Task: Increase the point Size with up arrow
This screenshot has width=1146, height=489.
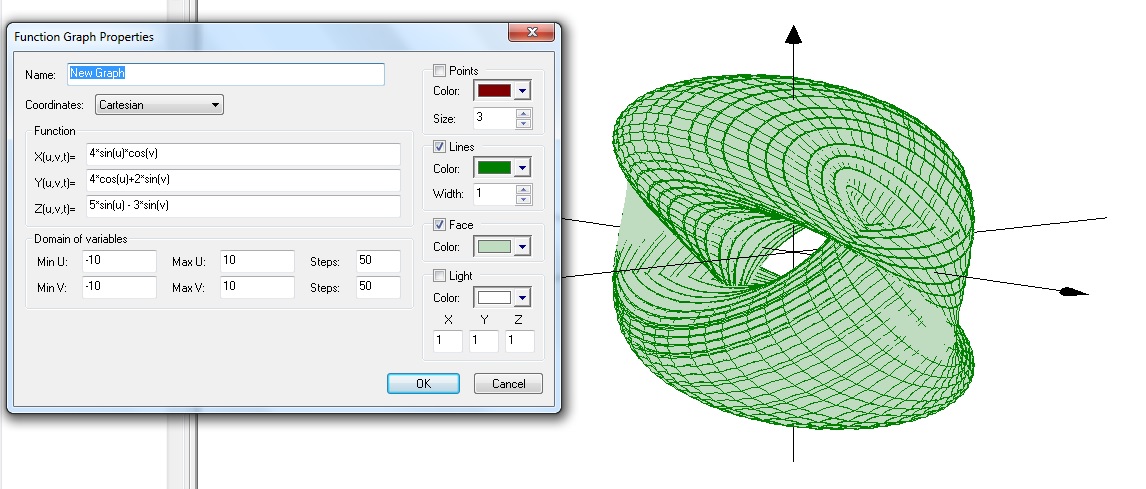Action: click(x=523, y=114)
